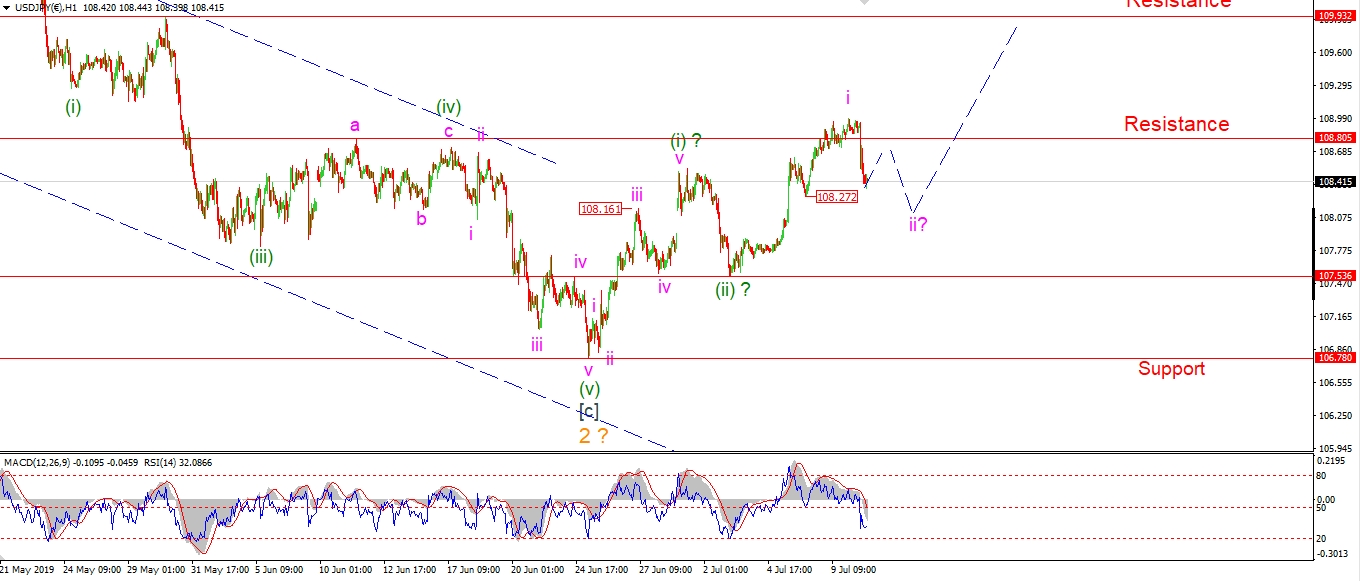1361x581 pixels.
Task: Select the 106.780 support price tag
Action: point(1335,358)
